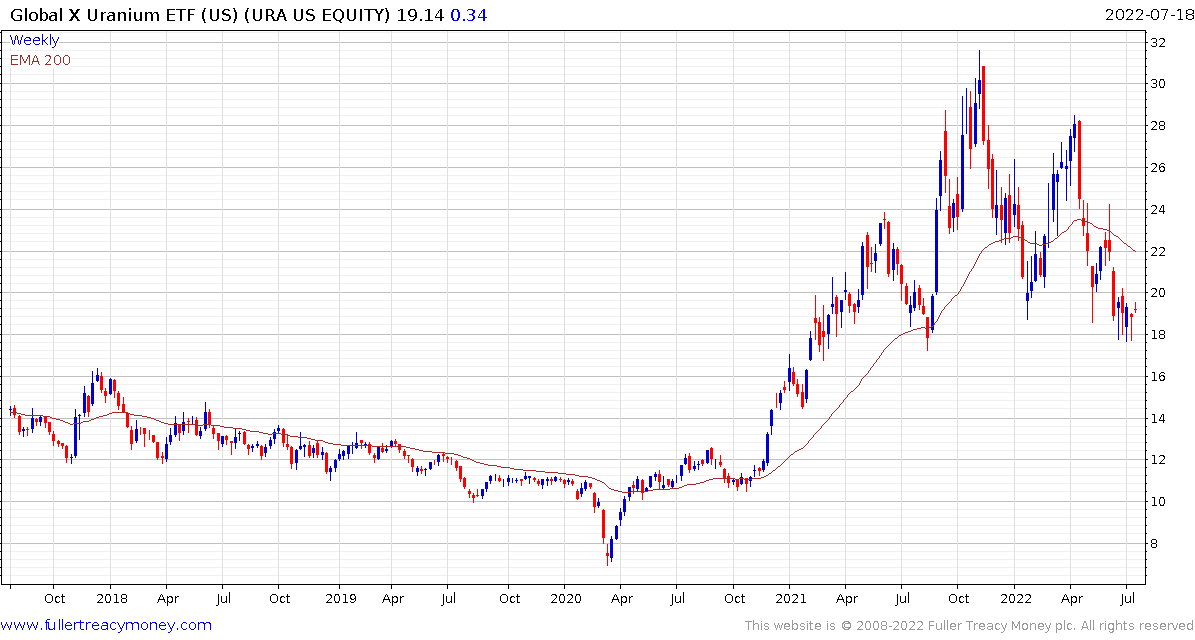Viewport: 1195px width, 640px height.
Task: Open the www.fullertreacymoney.com link
Action: (107, 626)
